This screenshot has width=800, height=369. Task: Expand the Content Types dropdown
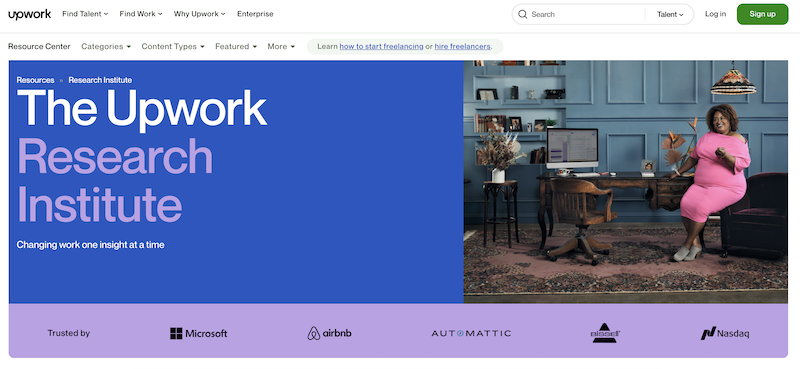point(173,46)
